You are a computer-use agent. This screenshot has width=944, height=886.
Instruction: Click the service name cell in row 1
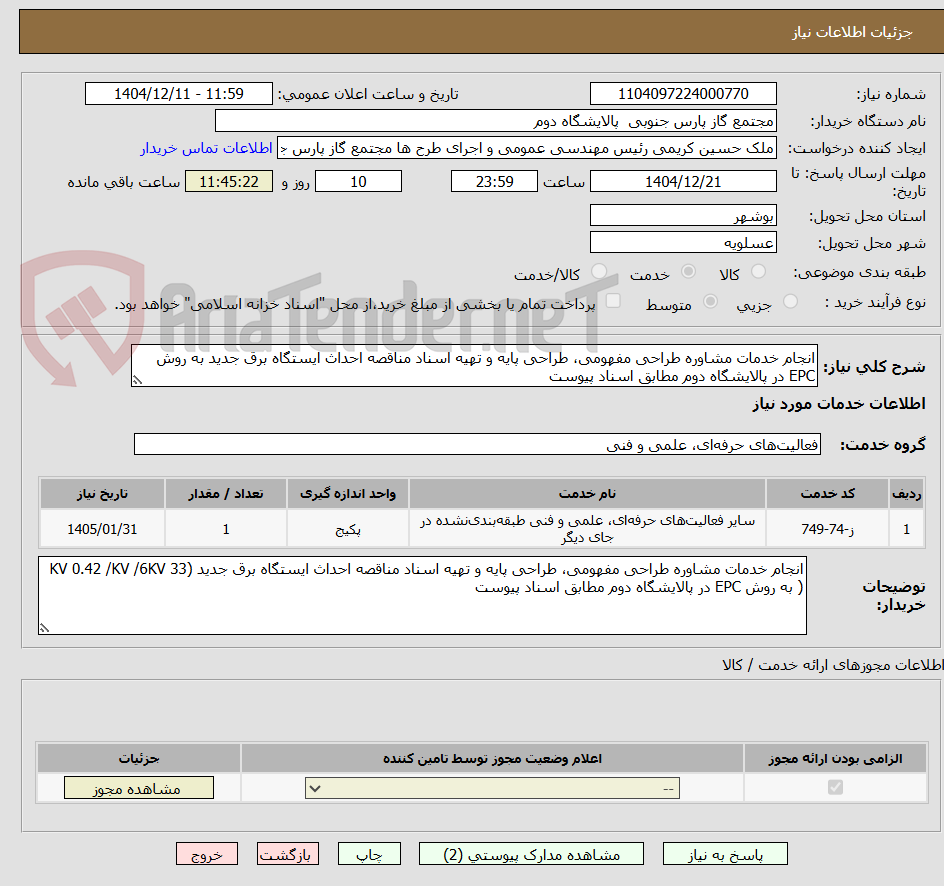[587, 529]
